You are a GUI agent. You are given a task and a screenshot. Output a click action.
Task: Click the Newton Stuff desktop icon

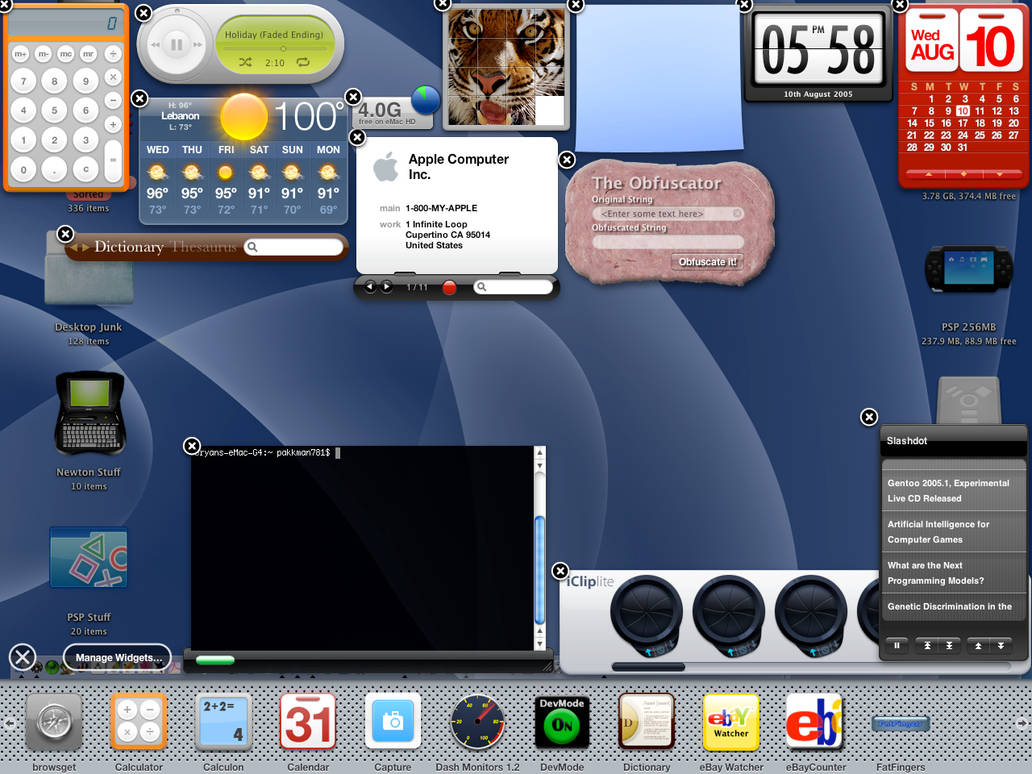click(90, 413)
